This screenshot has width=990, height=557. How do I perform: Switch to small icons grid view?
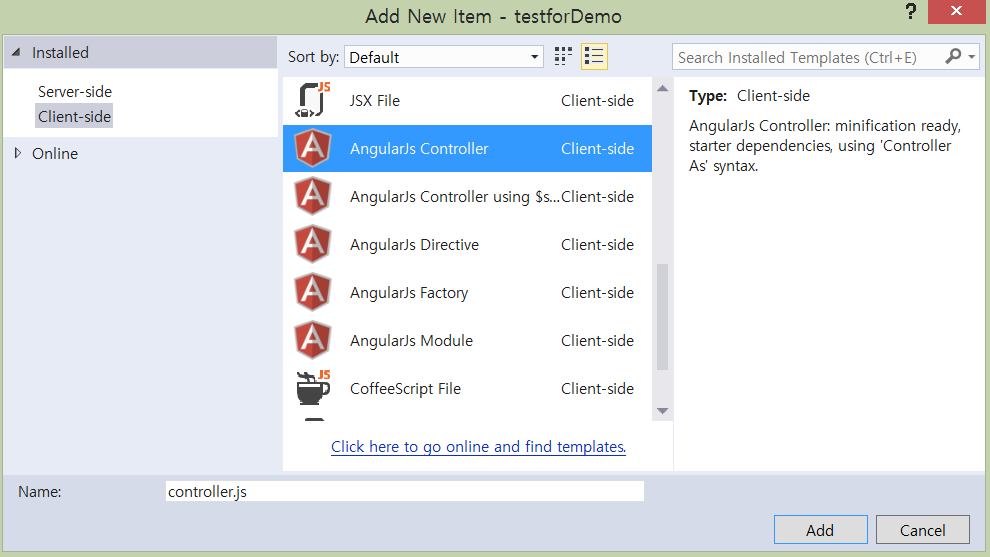(563, 56)
